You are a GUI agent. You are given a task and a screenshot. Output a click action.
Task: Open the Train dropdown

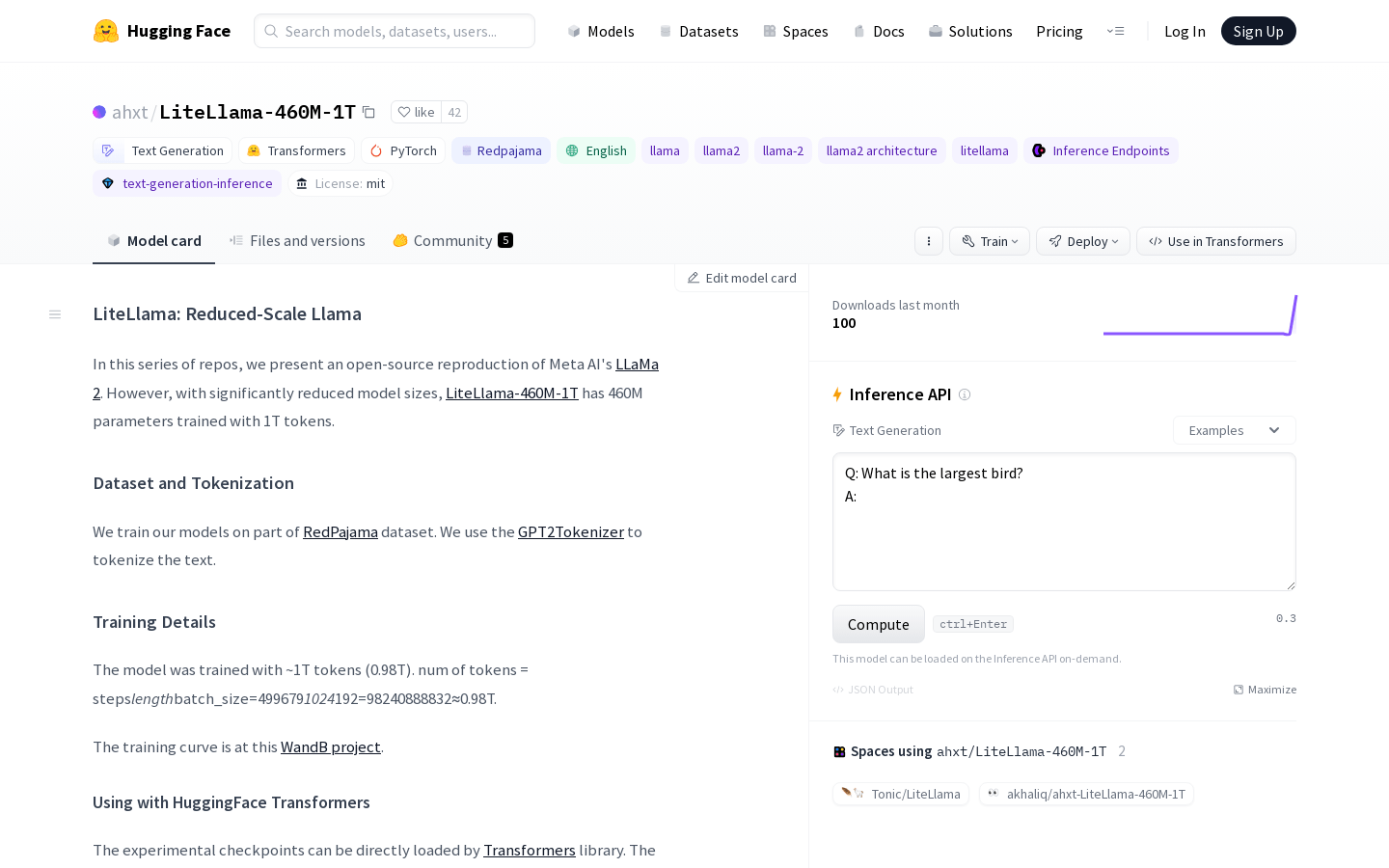pos(990,241)
